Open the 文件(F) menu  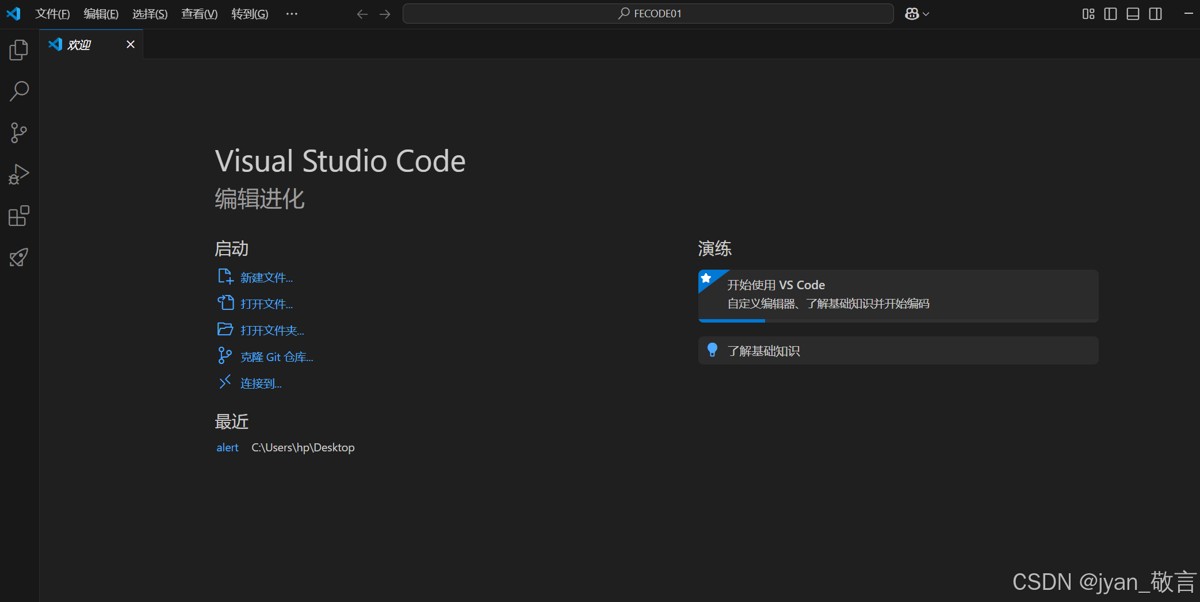click(x=52, y=14)
